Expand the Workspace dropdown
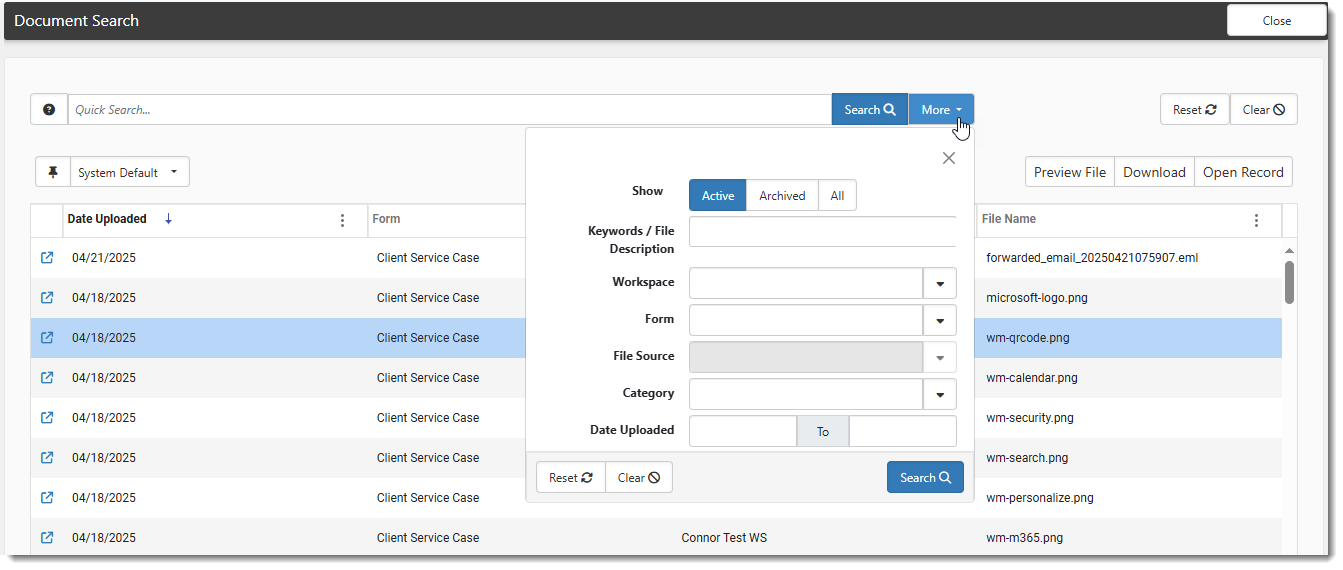The image size is (1343, 570). [939, 283]
